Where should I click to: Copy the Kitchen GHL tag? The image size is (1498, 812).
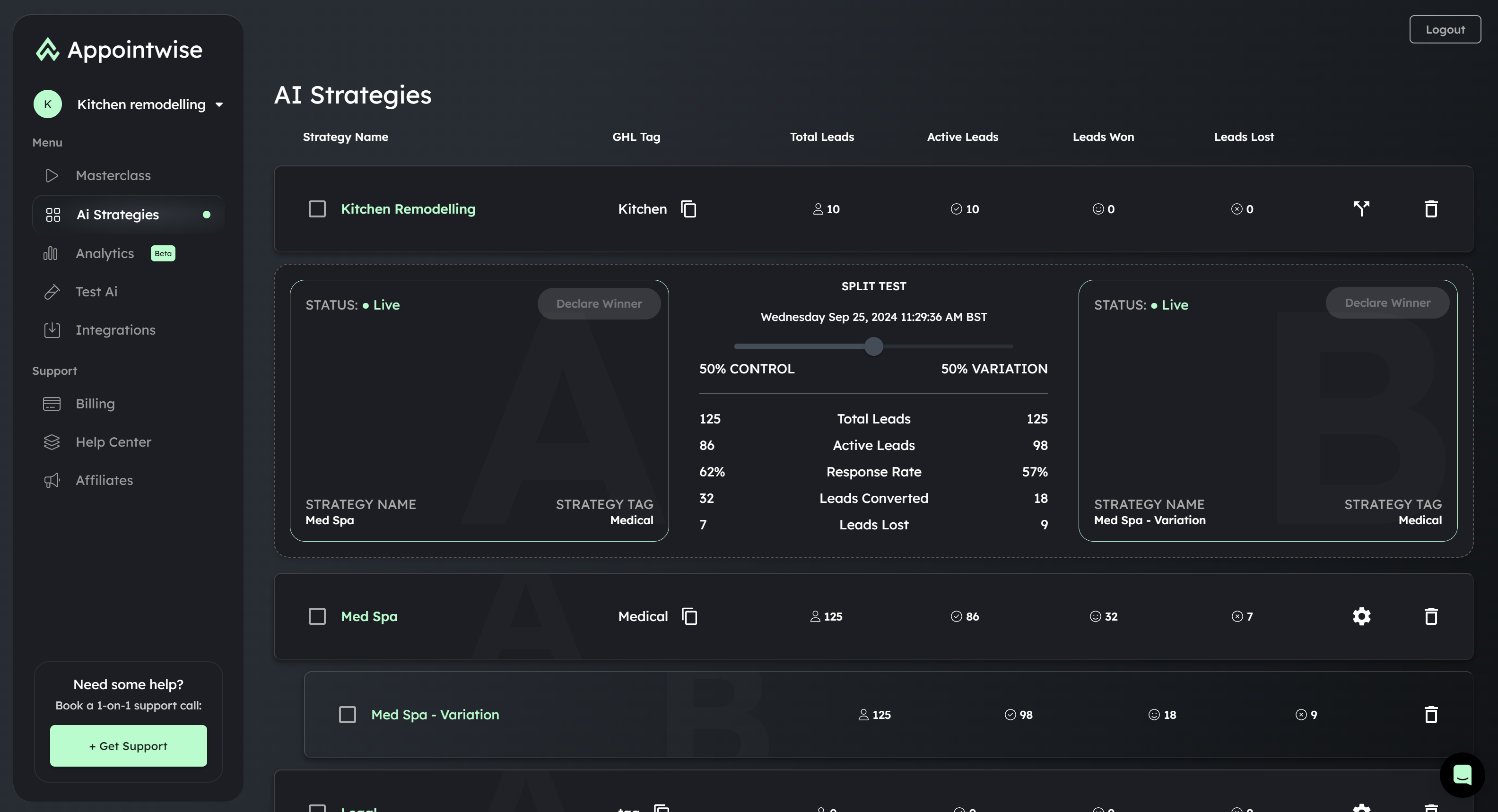click(688, 208)
